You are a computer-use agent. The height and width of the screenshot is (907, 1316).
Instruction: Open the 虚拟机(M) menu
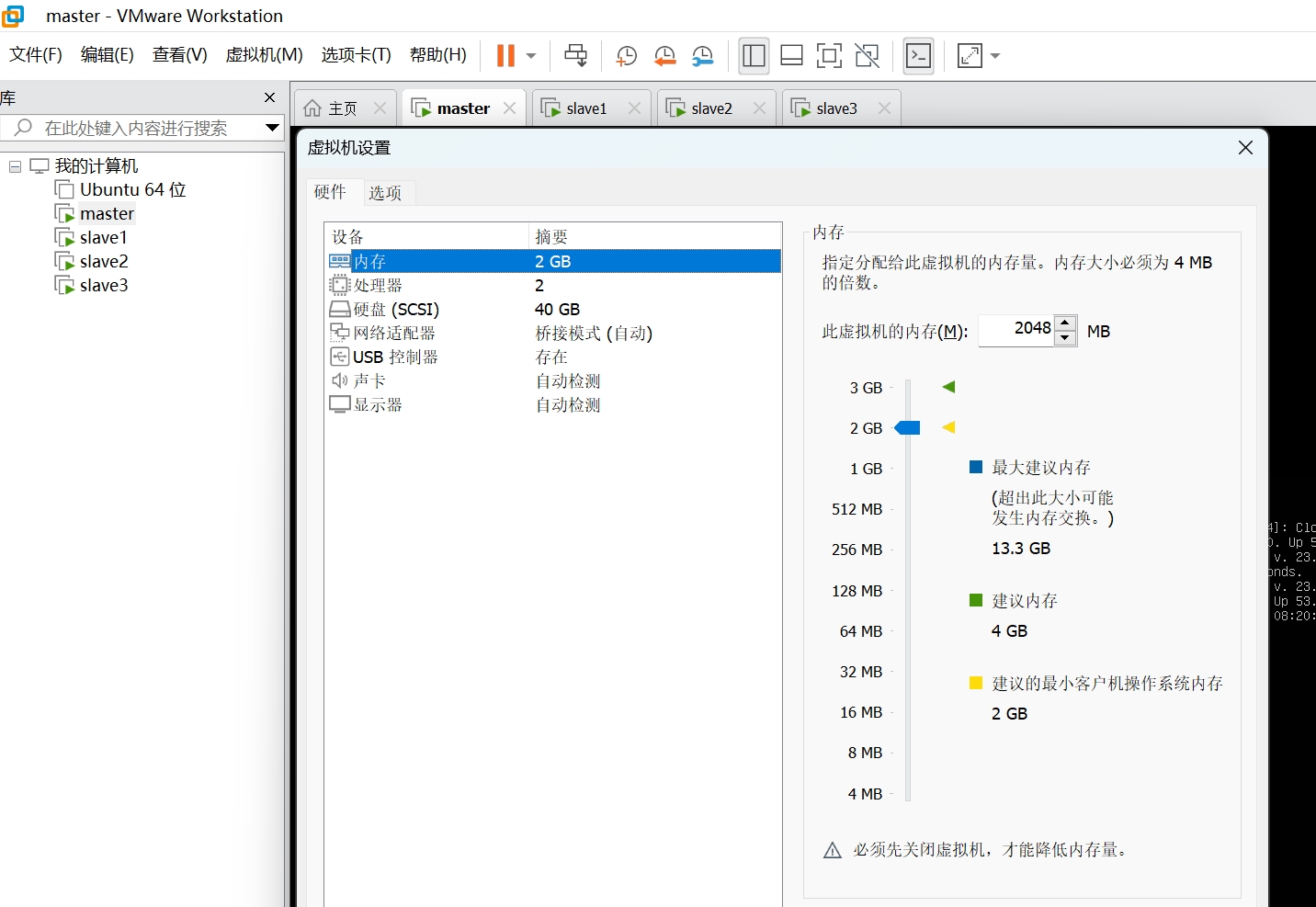pyautogui.click(x=264, y=55)
